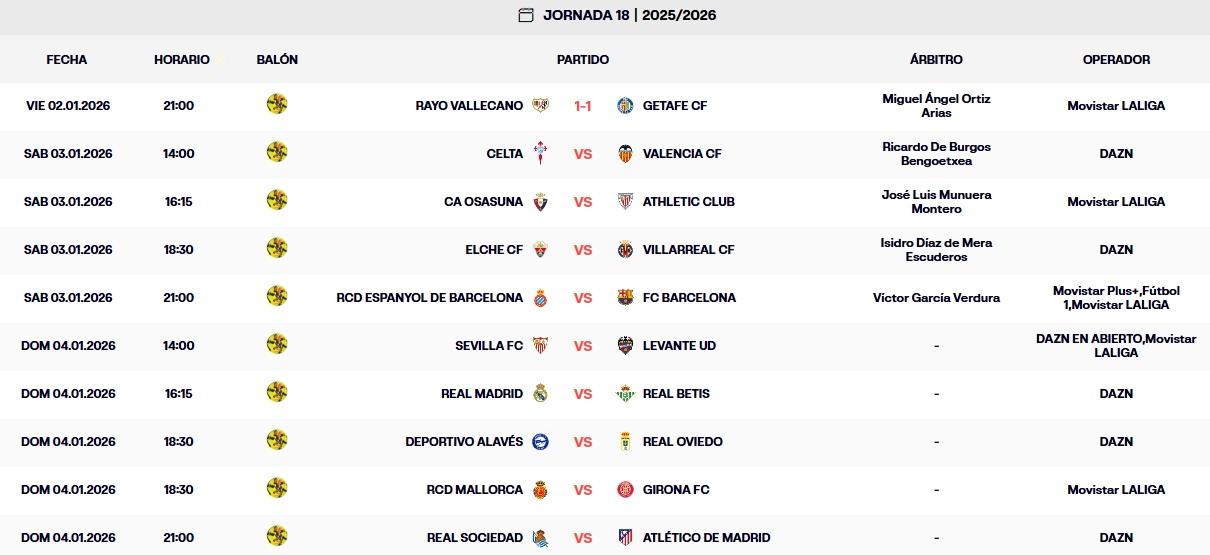Click the Getafe CF club crest
Image resolution: width=1210 pixels, height=555 pixels.
625,105
